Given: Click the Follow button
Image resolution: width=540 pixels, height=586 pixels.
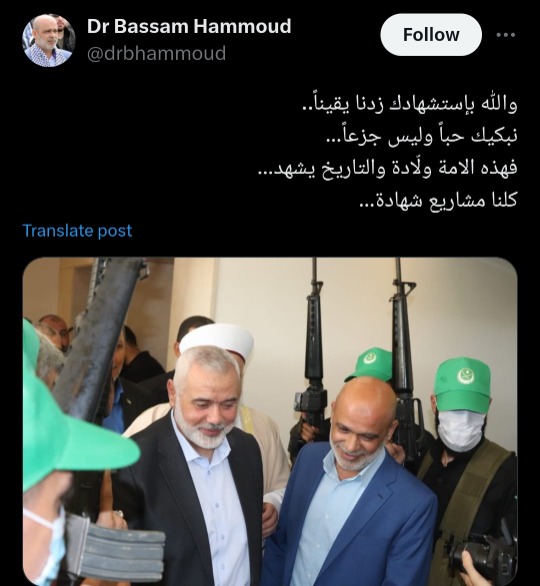Looking at the screenshot, I should 431,35.
